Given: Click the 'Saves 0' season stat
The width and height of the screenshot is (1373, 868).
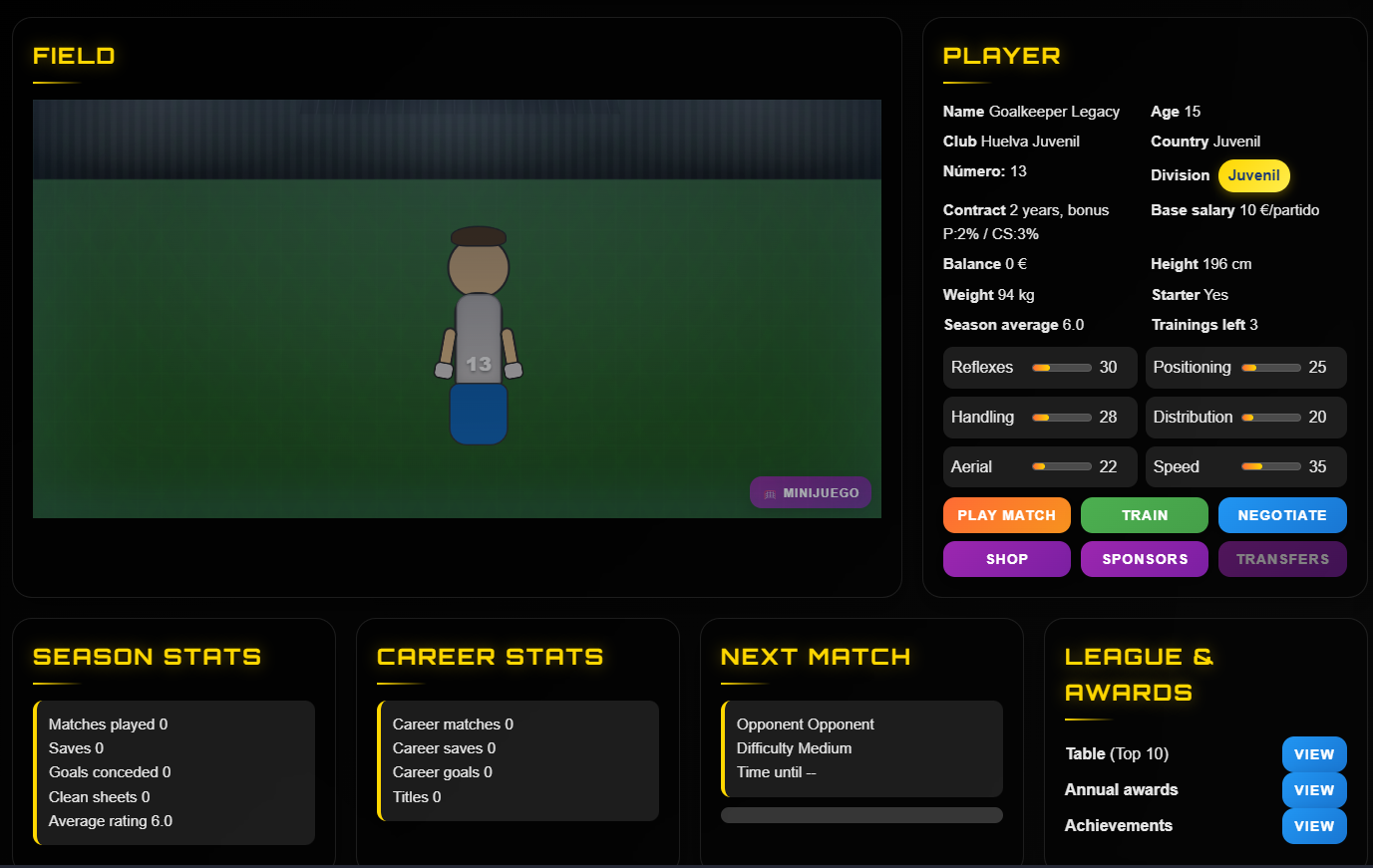Looking at the screenshot, I should tap(77, 748).
